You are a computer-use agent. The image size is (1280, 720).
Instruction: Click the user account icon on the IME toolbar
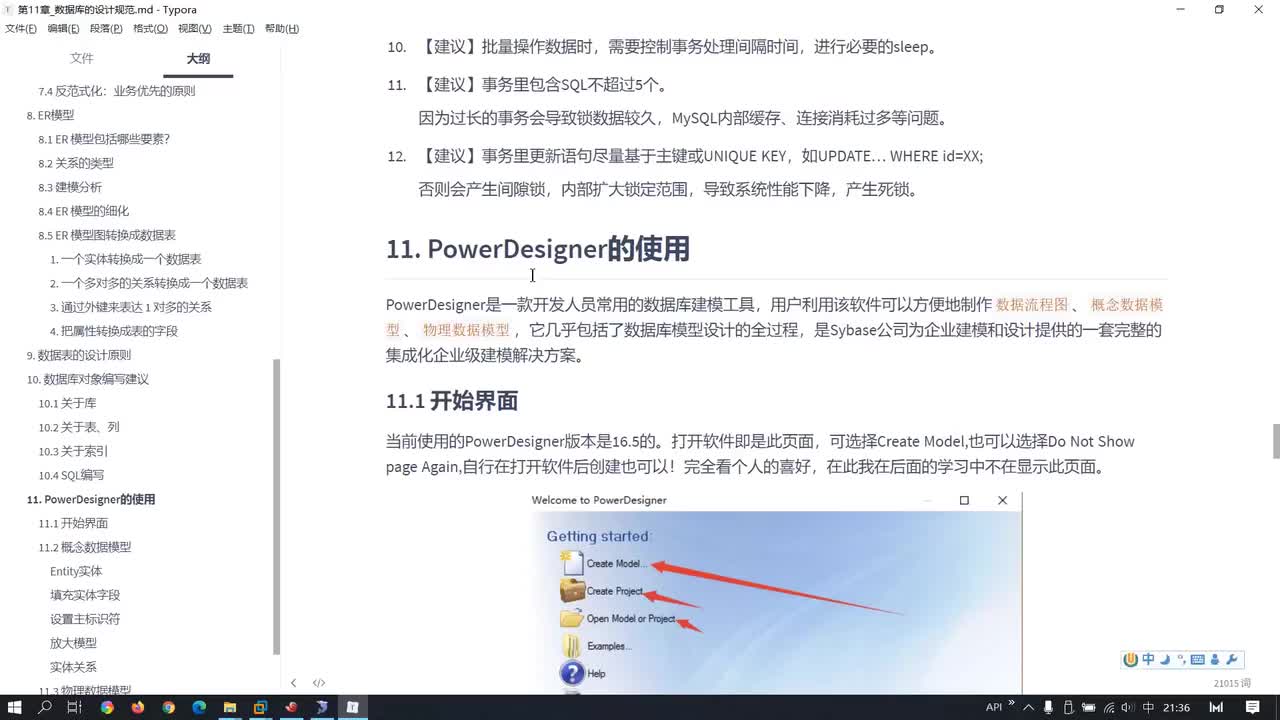(1215, 660)
